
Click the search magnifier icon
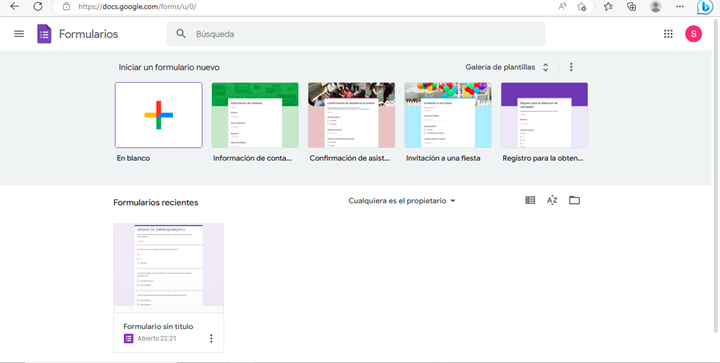coord(181,34)
